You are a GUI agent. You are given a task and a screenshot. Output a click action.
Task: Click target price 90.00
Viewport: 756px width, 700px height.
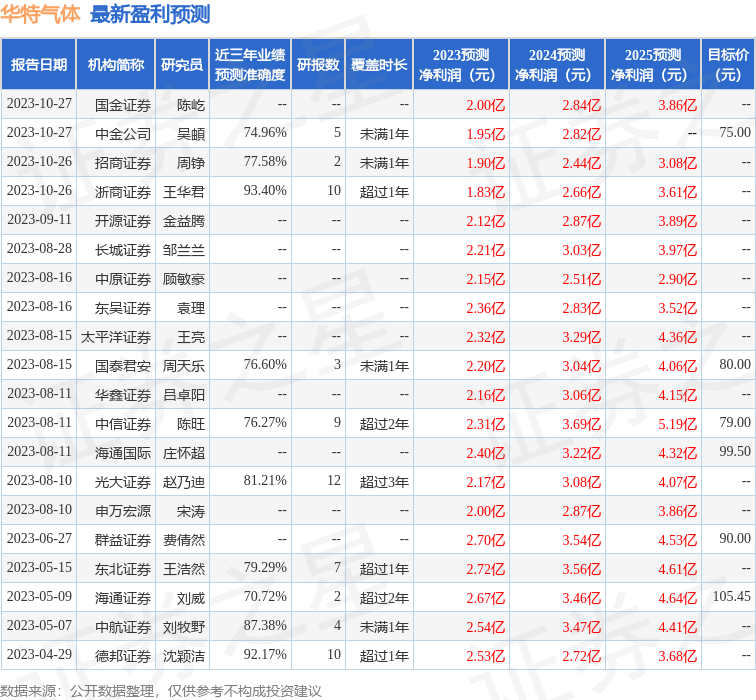(x=735, y=538)
